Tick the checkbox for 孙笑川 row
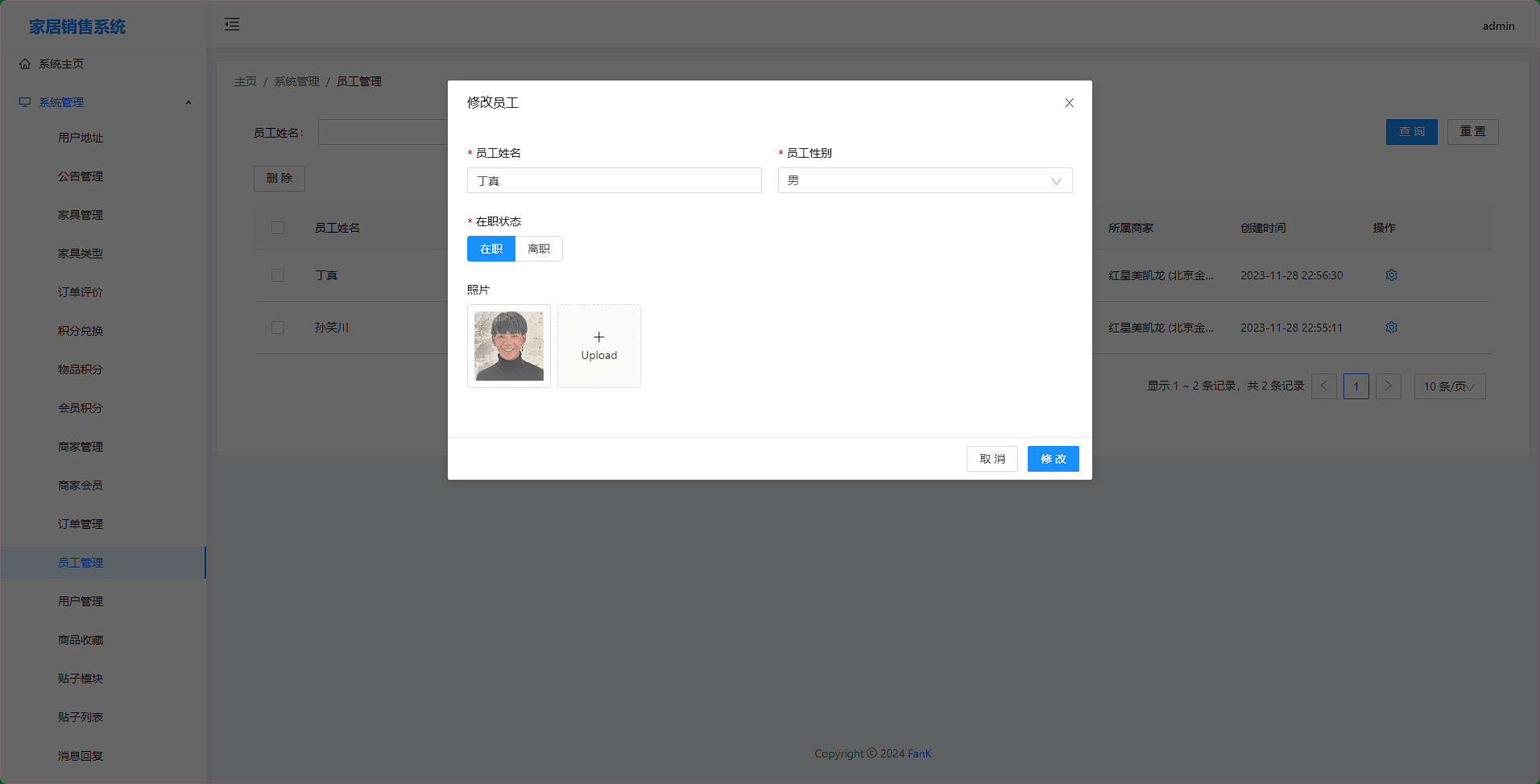 [x=278, y=328]
